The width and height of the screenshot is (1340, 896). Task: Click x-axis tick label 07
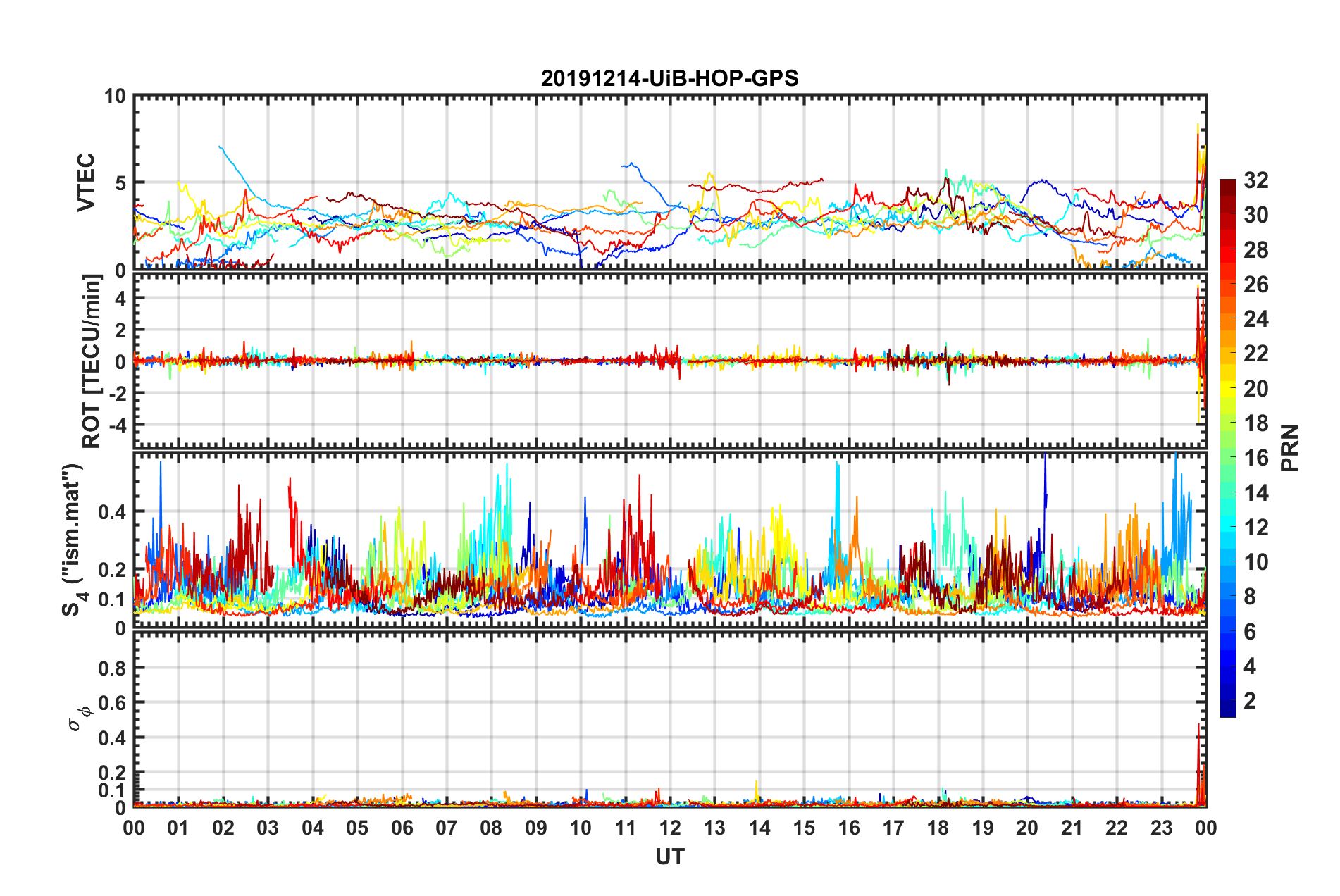(447, 828)
